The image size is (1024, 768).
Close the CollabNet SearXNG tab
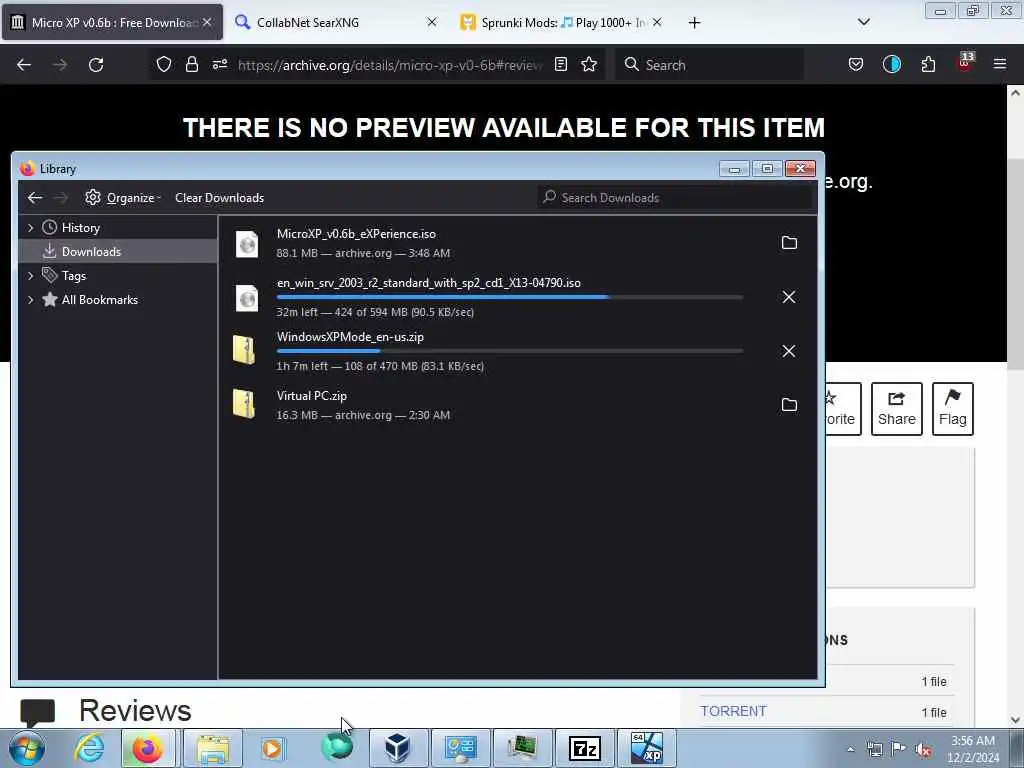tap(432, 22)
